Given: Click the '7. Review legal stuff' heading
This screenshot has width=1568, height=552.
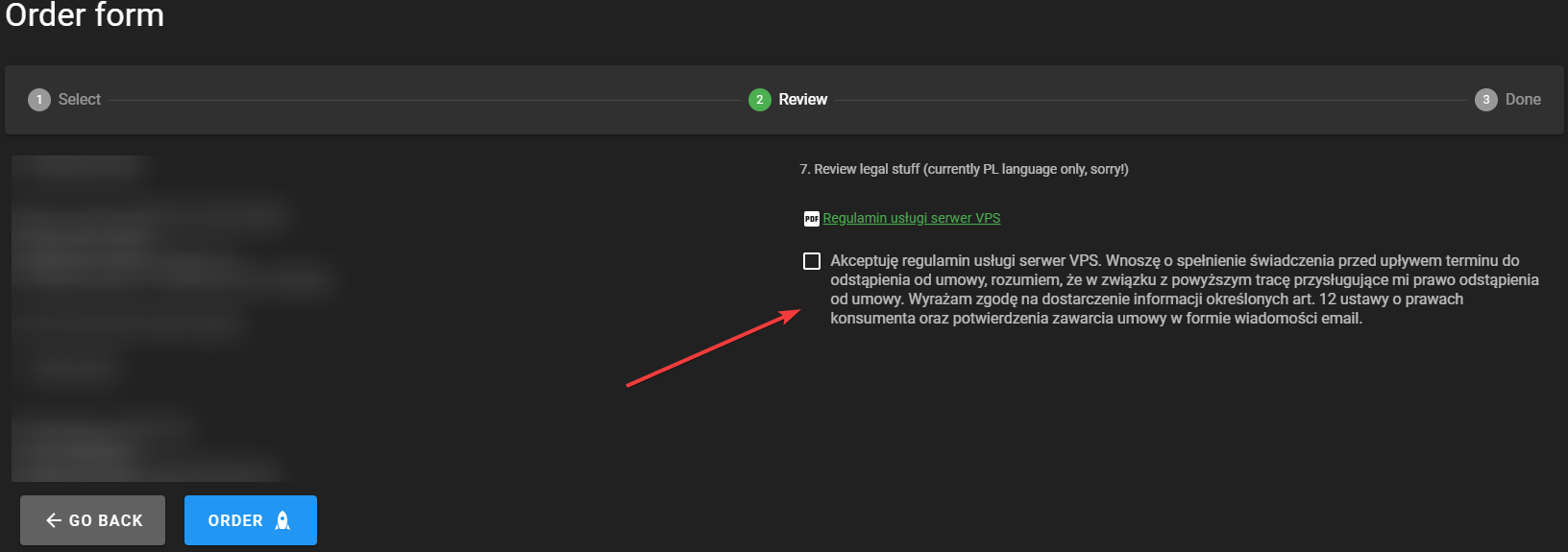Looking at the screenshot, I should click(x=964, y=169).
